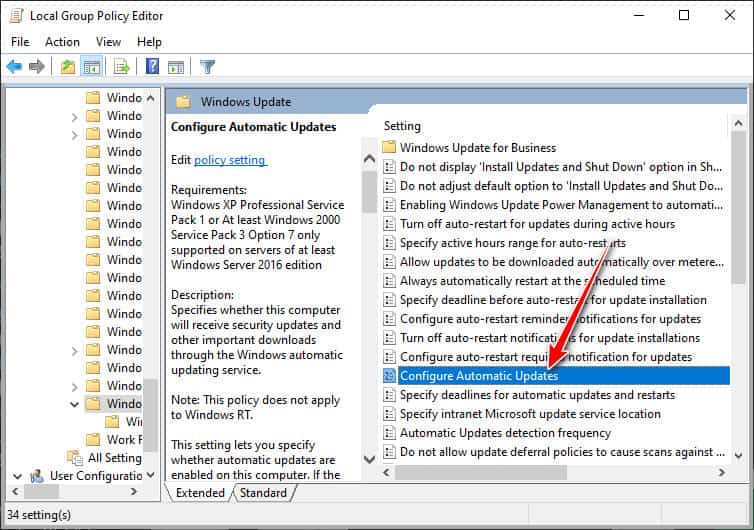
Task: Open the View menu
Action: click(108, 42)
